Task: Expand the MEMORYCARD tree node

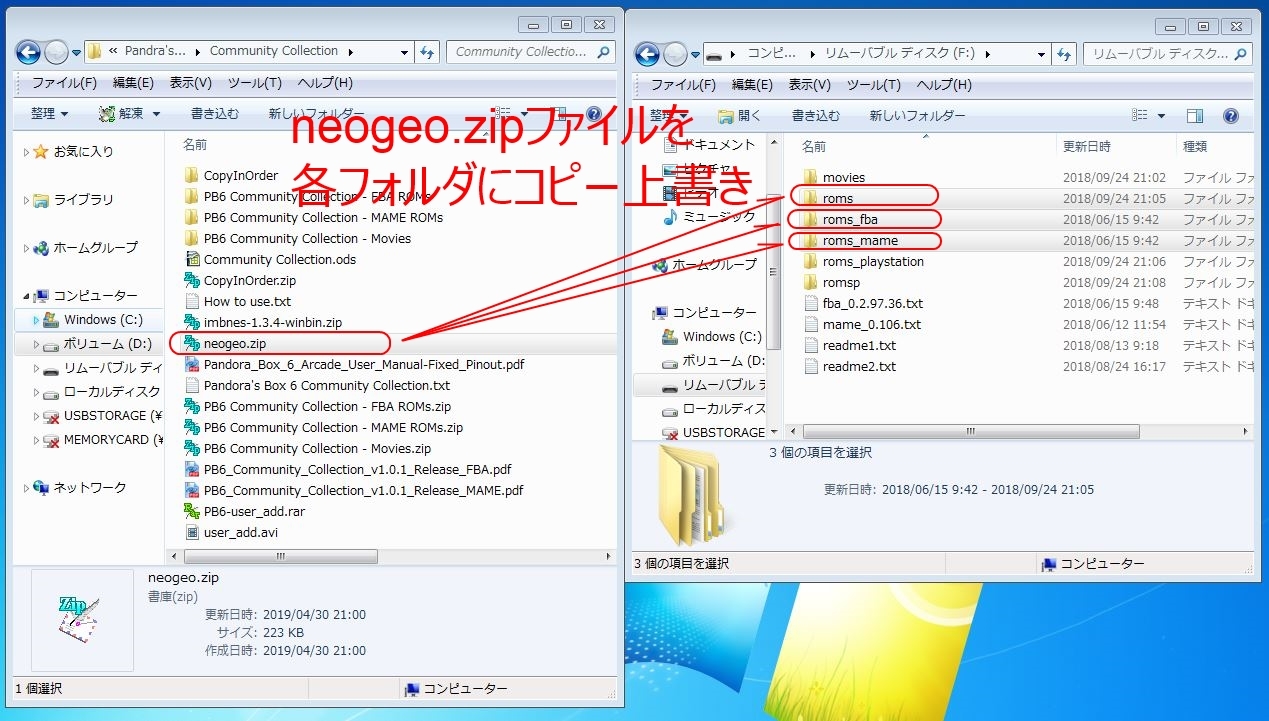Action: (x=37, y=440)
